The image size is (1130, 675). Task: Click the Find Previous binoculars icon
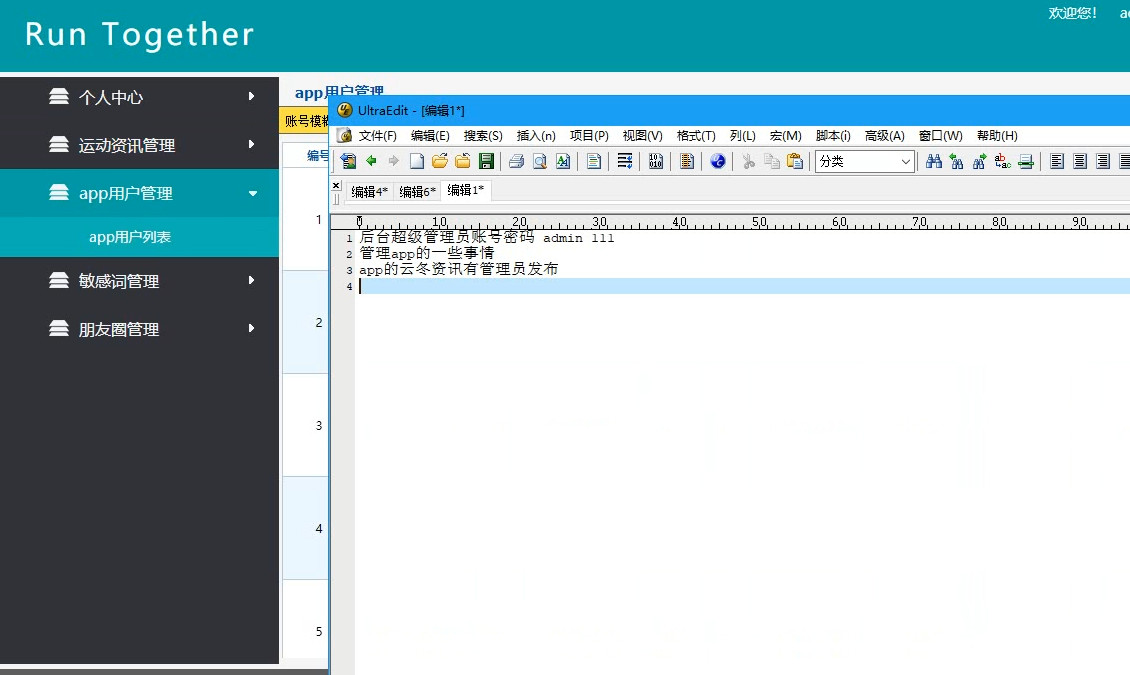956,161
